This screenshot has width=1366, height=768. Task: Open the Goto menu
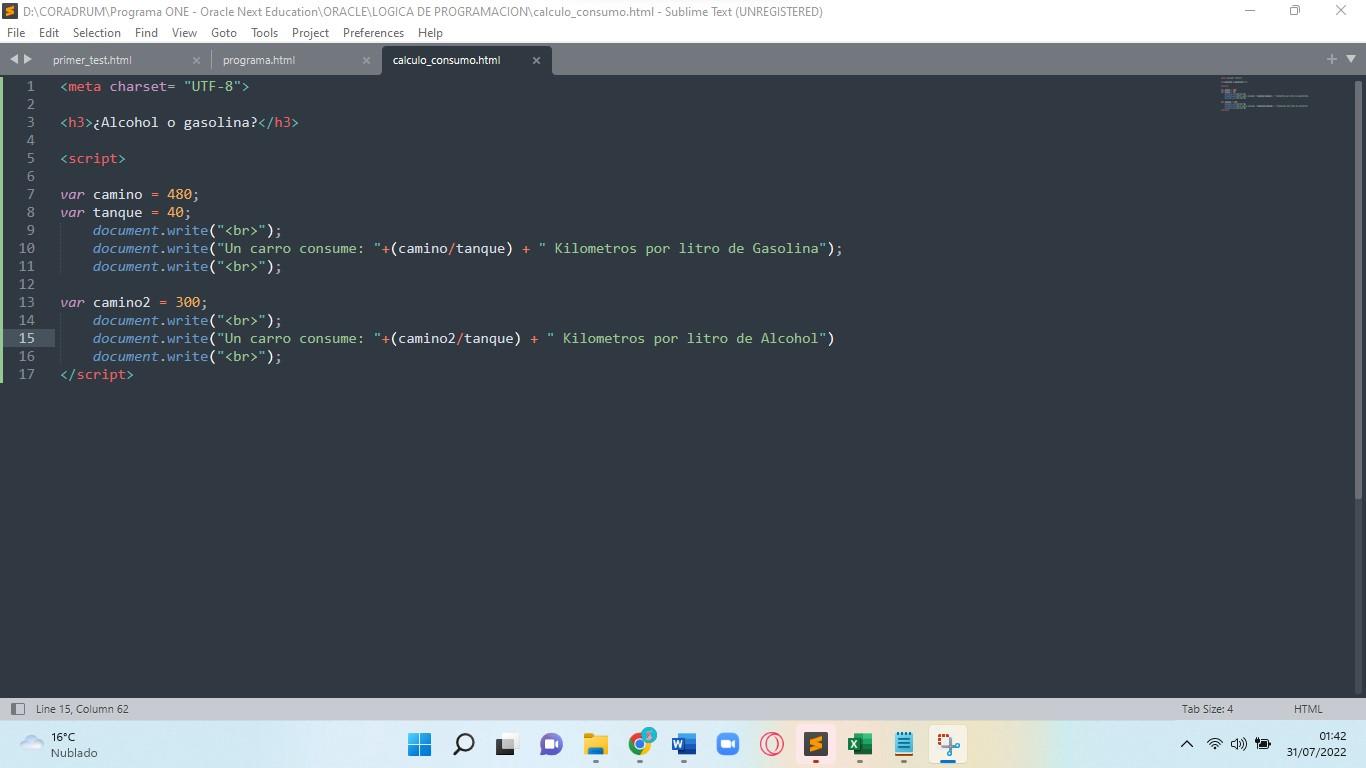point(224,32)
